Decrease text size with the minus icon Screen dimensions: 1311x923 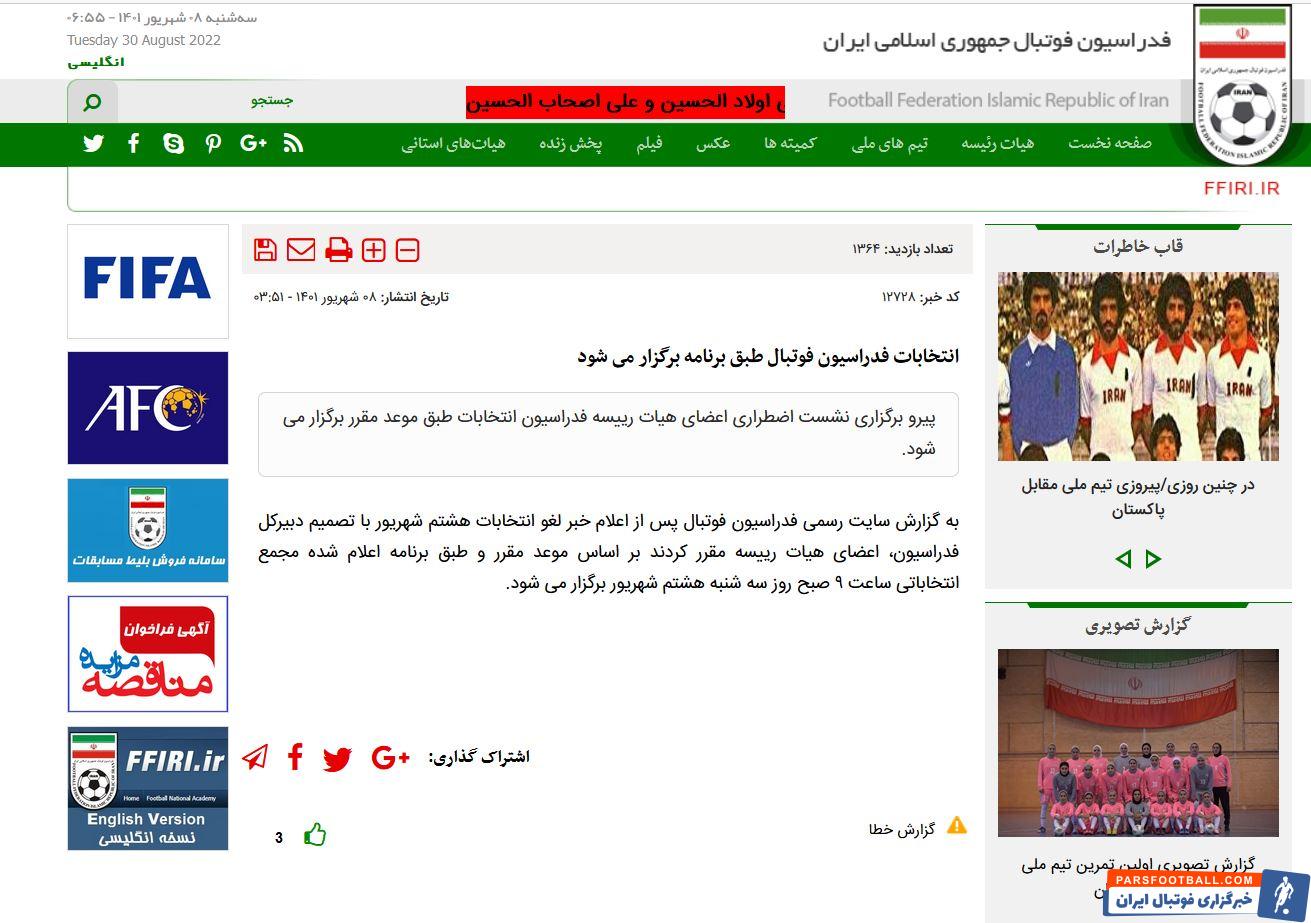click(x=407, y=250)
